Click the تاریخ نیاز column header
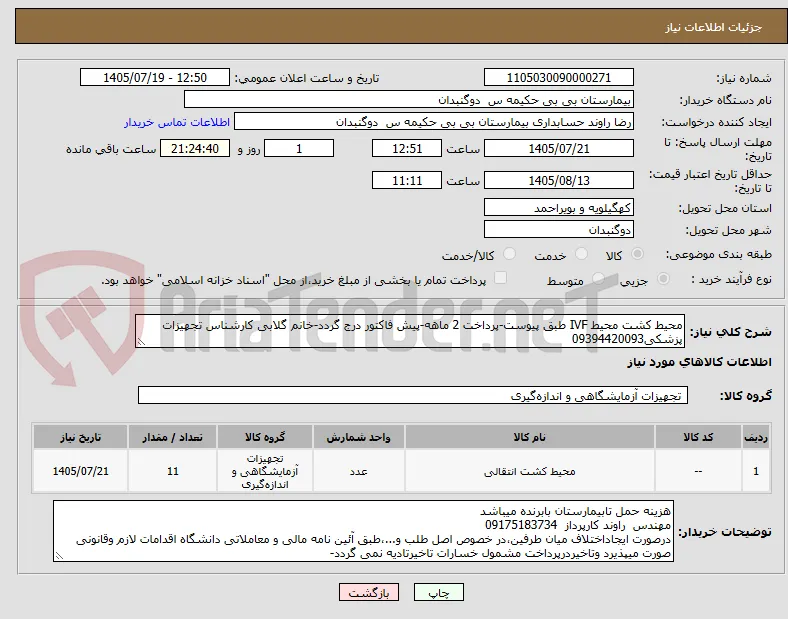The image size is (788, 619). click(80, 437)
